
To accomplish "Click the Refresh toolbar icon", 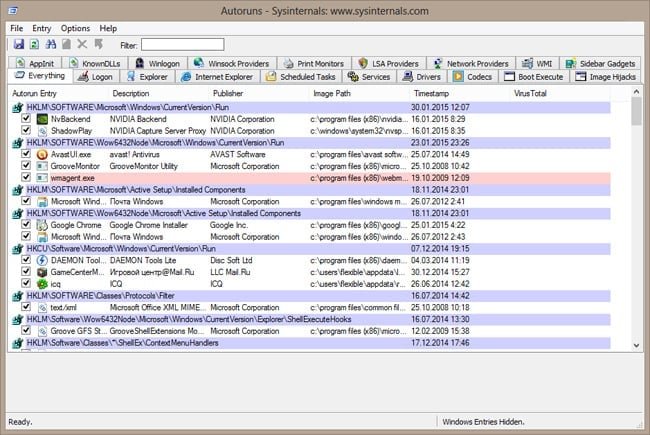I will pos(35,44).
